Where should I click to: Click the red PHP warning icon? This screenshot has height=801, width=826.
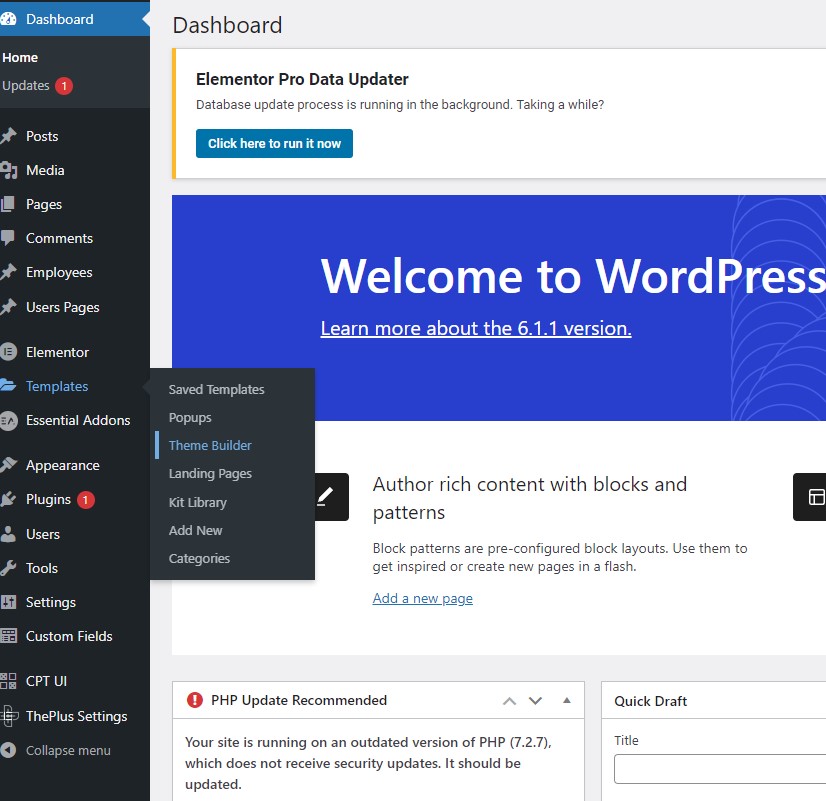(195, 700)
